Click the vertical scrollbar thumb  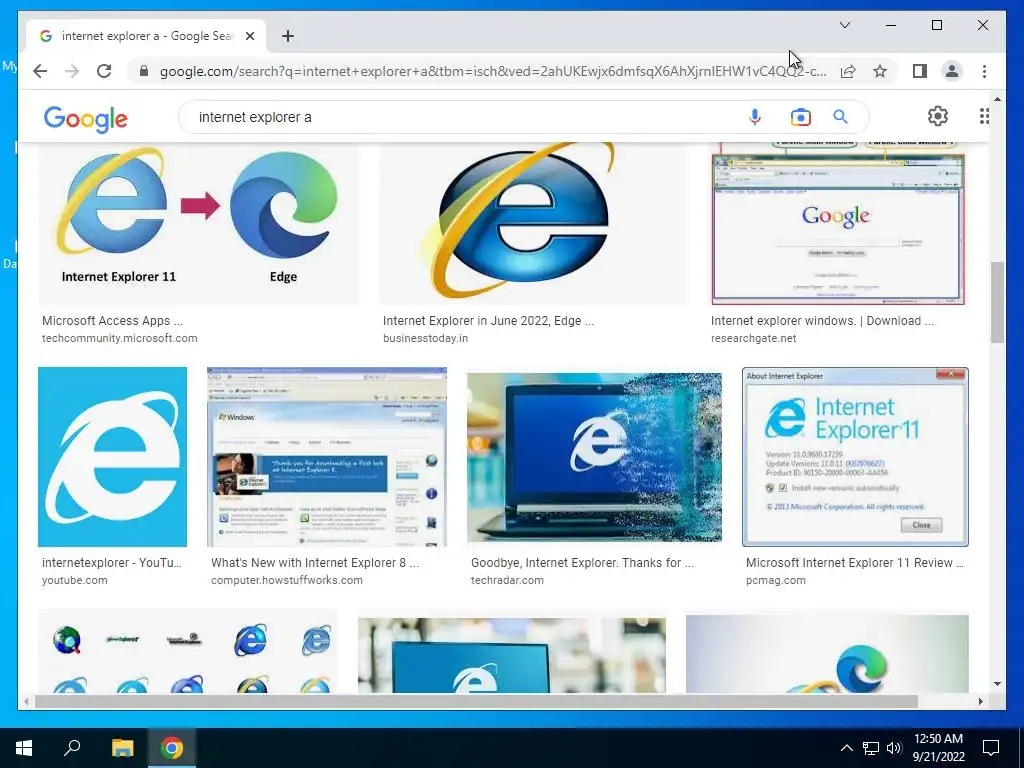(x=997, y=302)
